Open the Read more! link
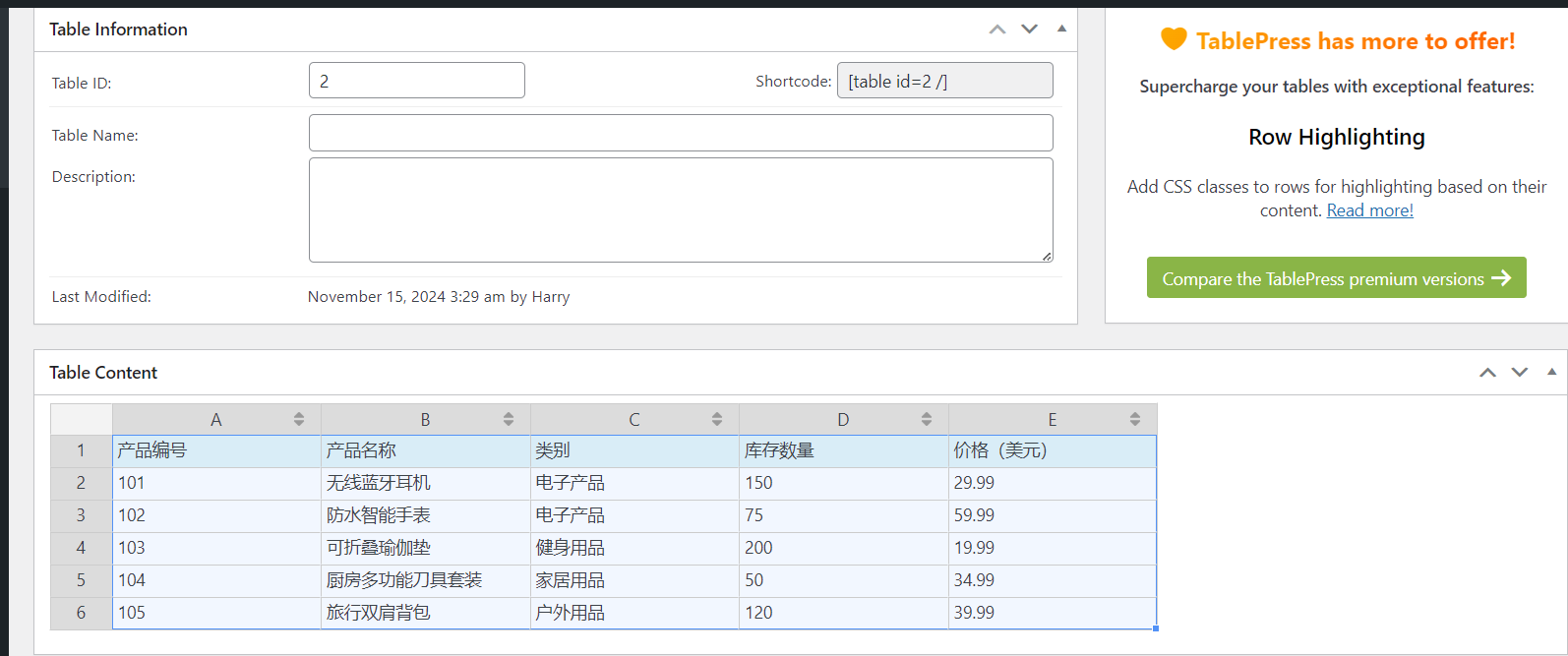This screenshot has width=1568, height=656. pos(1369,210)
